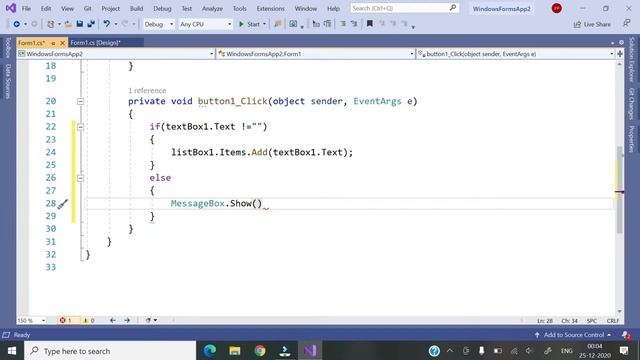Open Microsoft Edge from the taskbar
Image resolution: width=640 pixels, height=360 pixels.
click(210, 351)
